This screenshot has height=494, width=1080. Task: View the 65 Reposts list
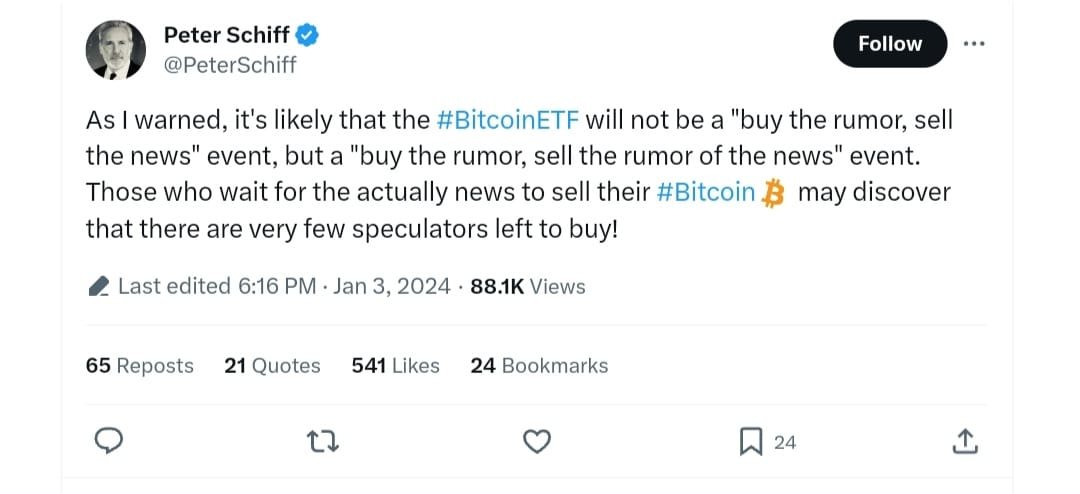(140, 366)
